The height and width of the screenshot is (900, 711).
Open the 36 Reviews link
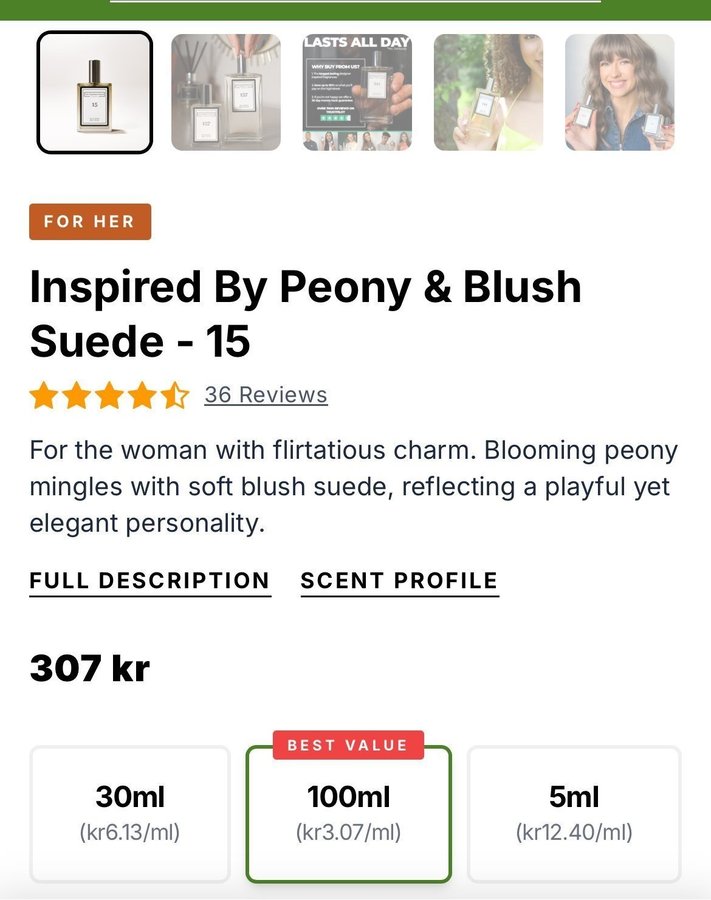[266, 395]
